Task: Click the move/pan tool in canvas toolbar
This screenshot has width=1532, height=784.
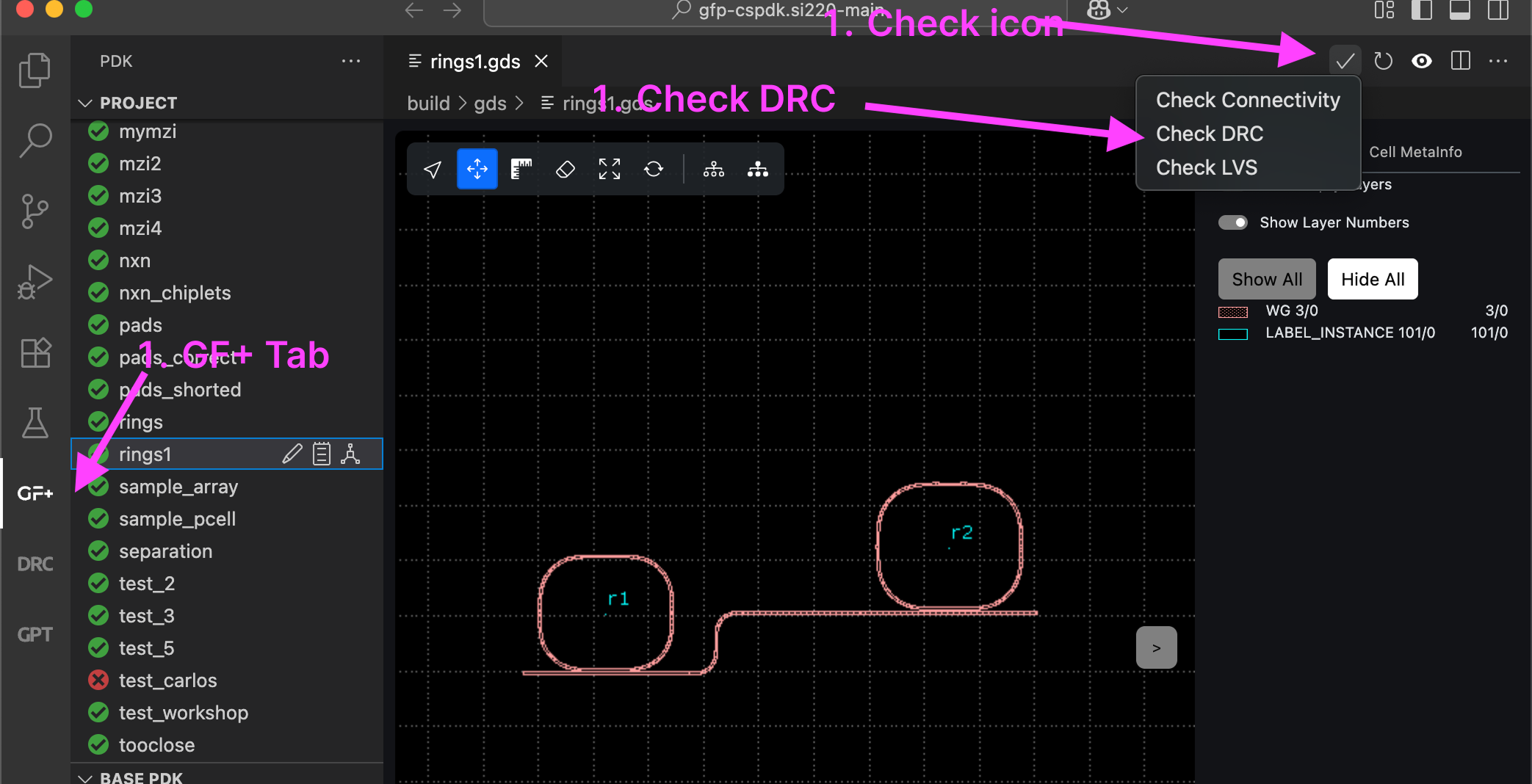Action: (477, 170)
